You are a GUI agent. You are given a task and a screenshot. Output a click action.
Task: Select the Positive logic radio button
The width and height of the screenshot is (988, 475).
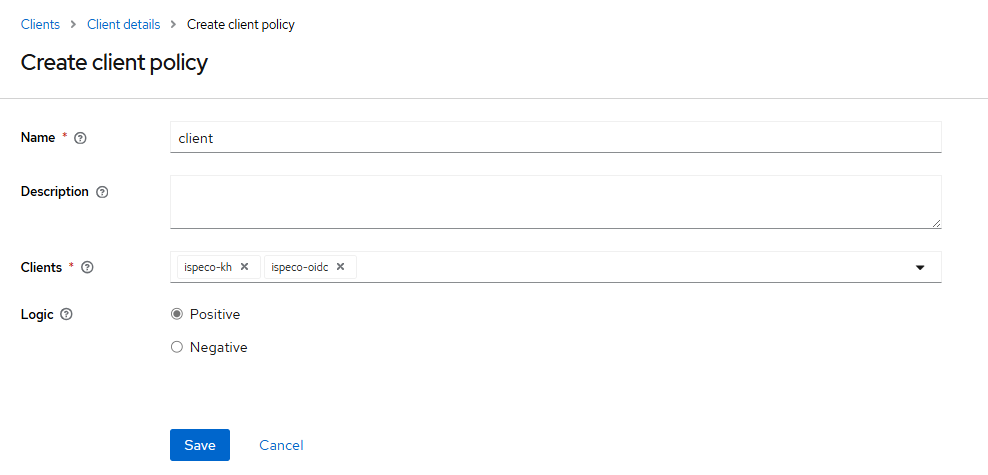coord(177,314)
